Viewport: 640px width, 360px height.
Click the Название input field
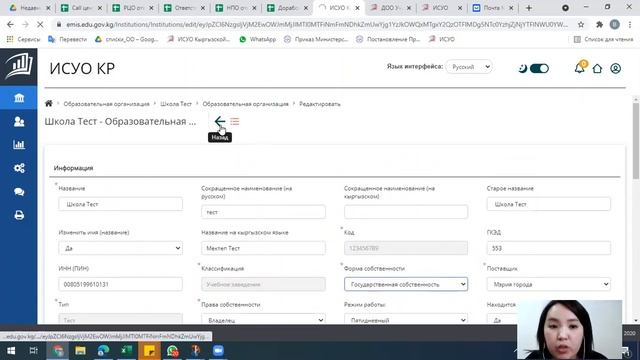120,204
